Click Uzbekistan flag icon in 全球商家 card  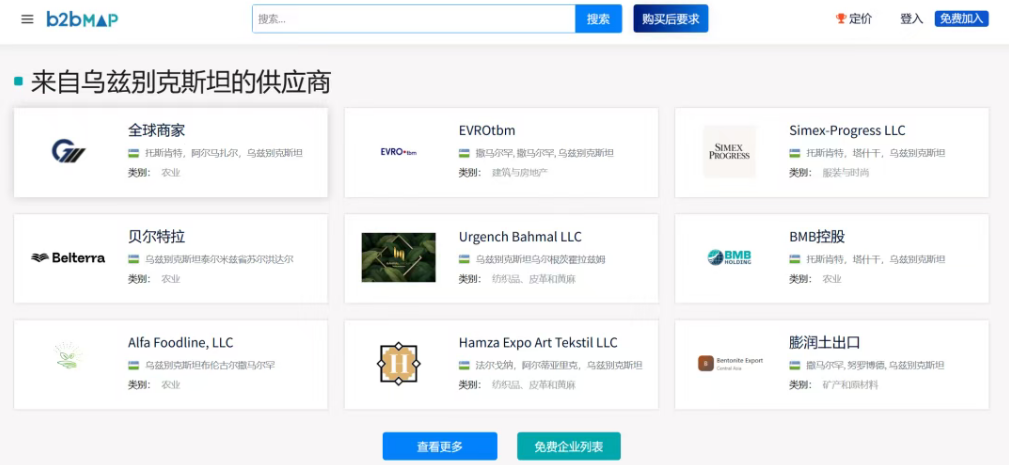click(134, 153)
